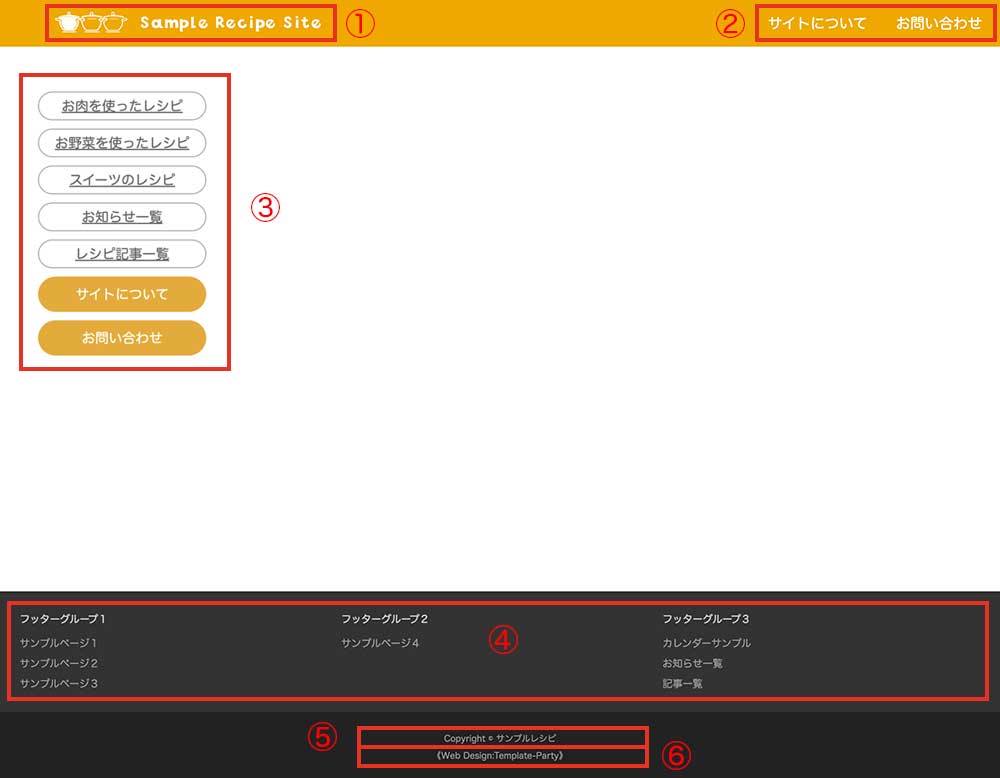Open 記事一覧 footer link
This screenshot has width=1000, height=778.
(682, 683)
